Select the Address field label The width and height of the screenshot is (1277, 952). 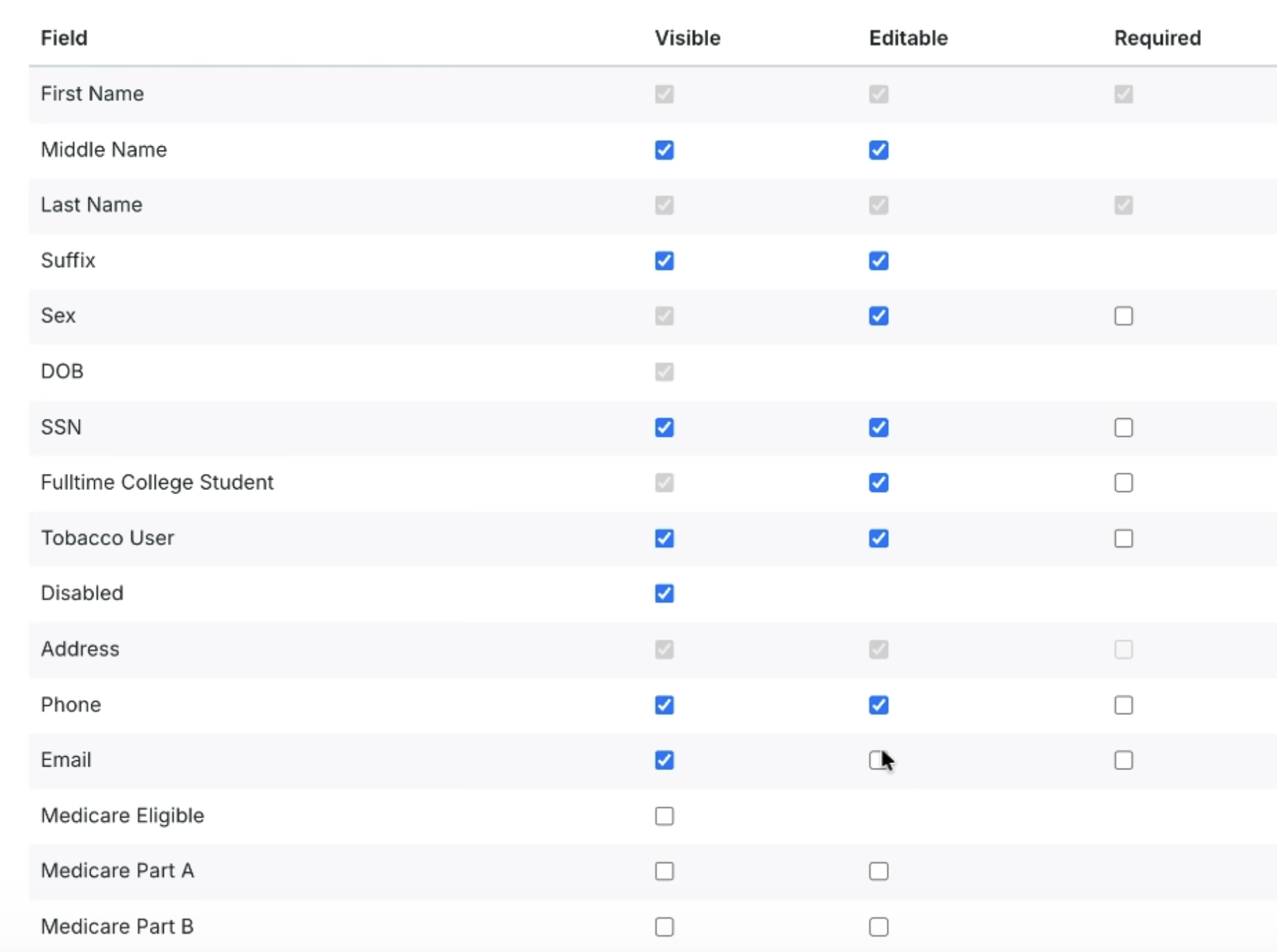80,649
